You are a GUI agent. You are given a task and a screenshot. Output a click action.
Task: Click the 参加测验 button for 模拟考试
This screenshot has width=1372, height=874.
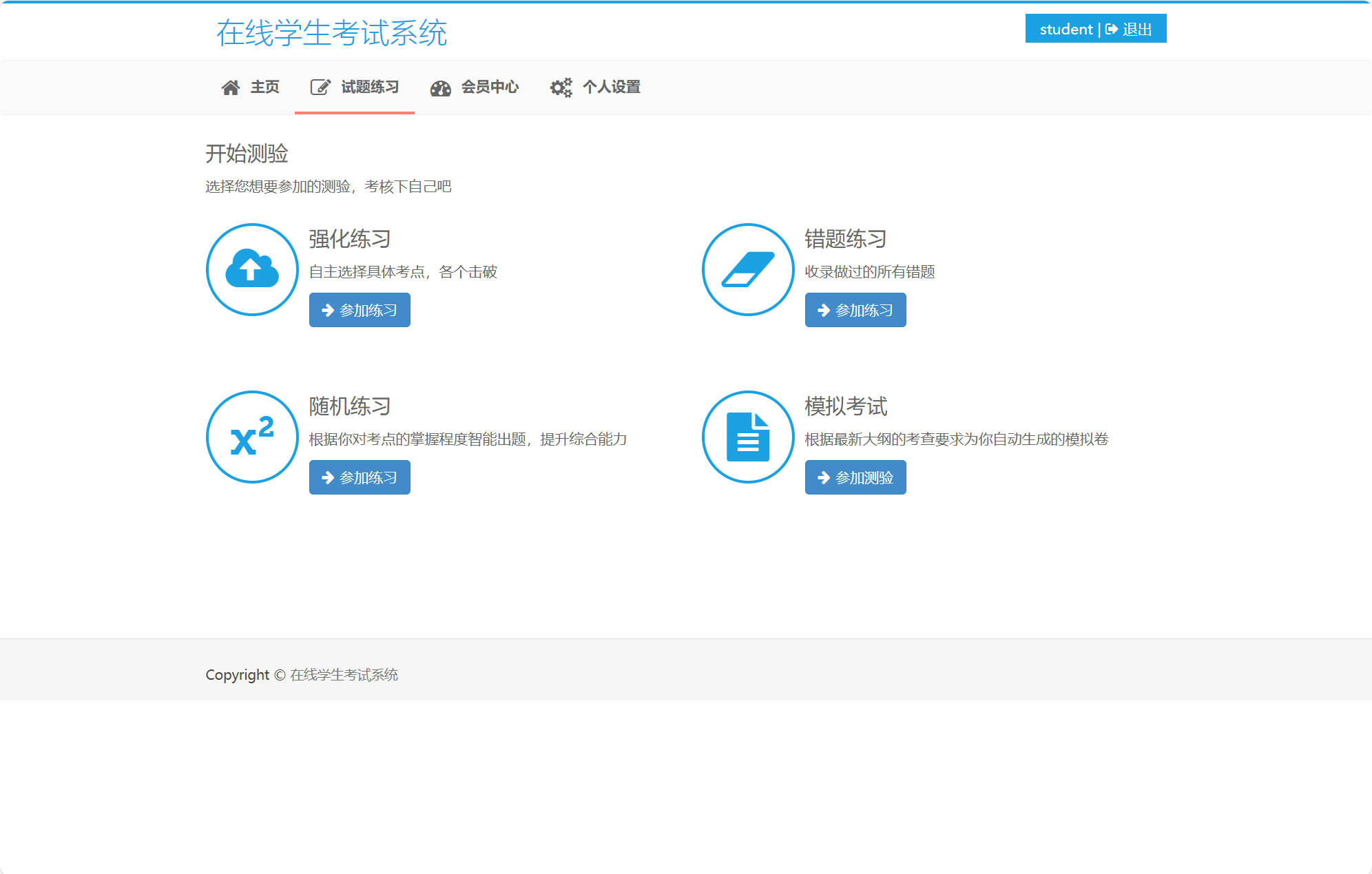(x=855, y=477)
